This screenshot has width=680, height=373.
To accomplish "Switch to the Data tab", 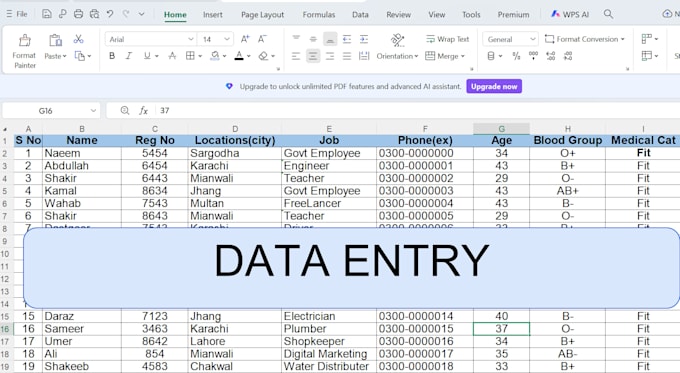I will coord(360,15).
